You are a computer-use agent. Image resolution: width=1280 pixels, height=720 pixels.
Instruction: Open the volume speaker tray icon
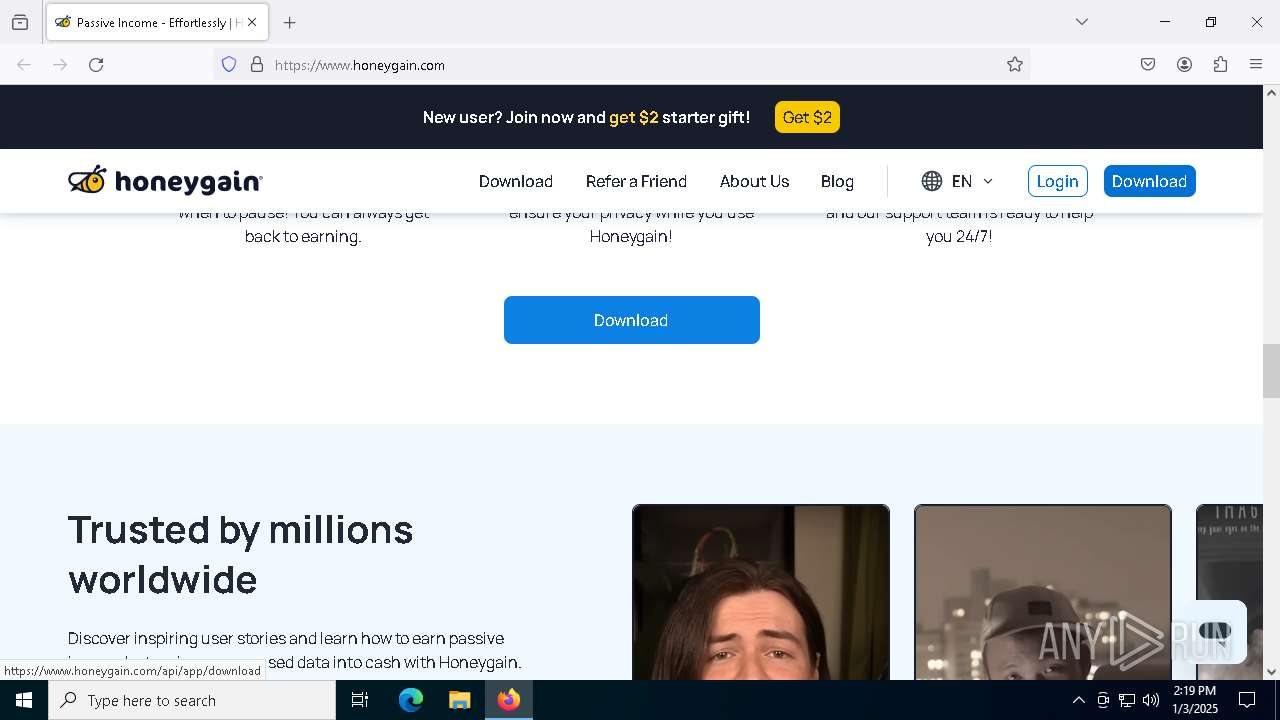(1151, 700)
